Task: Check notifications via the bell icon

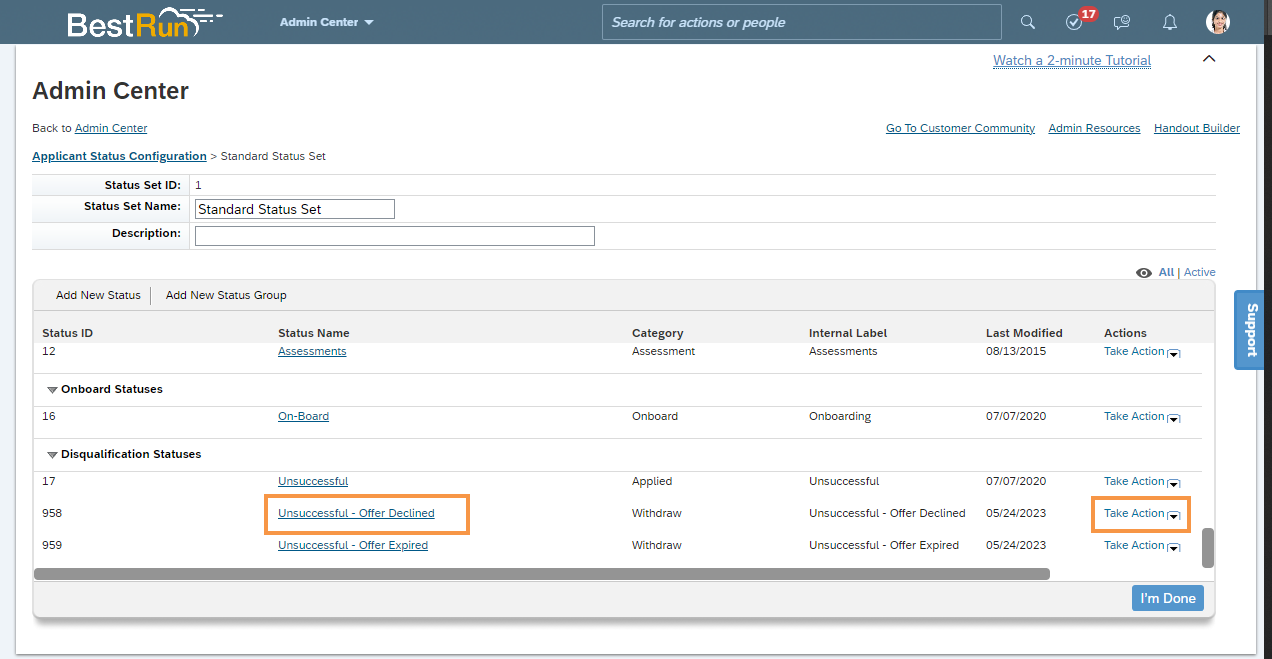Action: [1169, 21]
